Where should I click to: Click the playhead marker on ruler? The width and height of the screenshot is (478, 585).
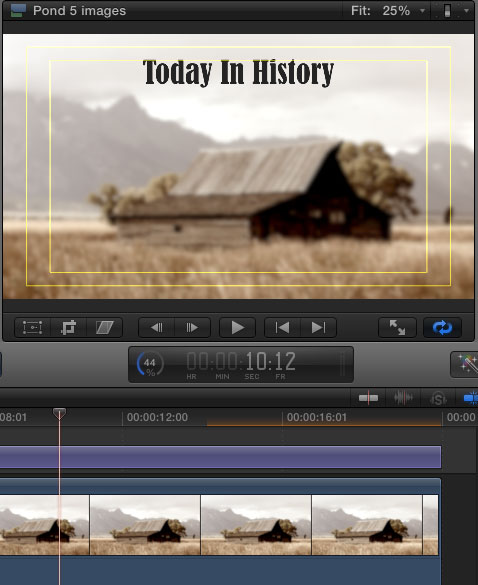pos(59,413)
